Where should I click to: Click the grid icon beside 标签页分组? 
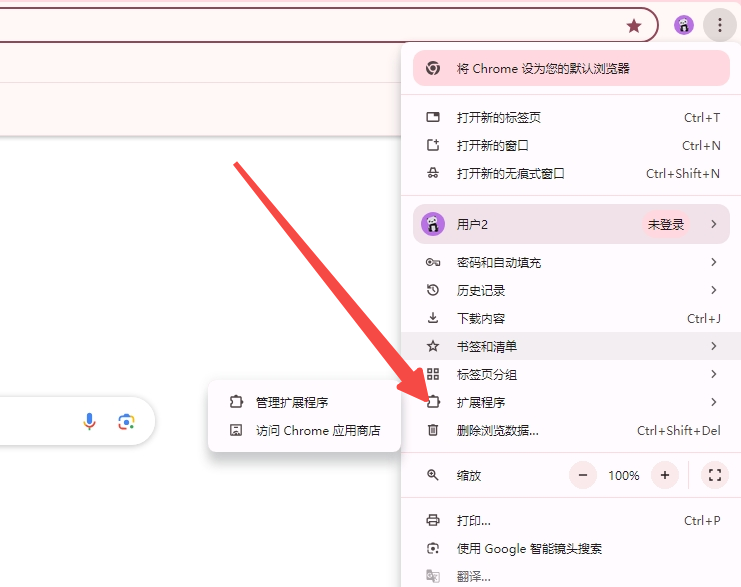pyautogui.click(x=433, y=374)
